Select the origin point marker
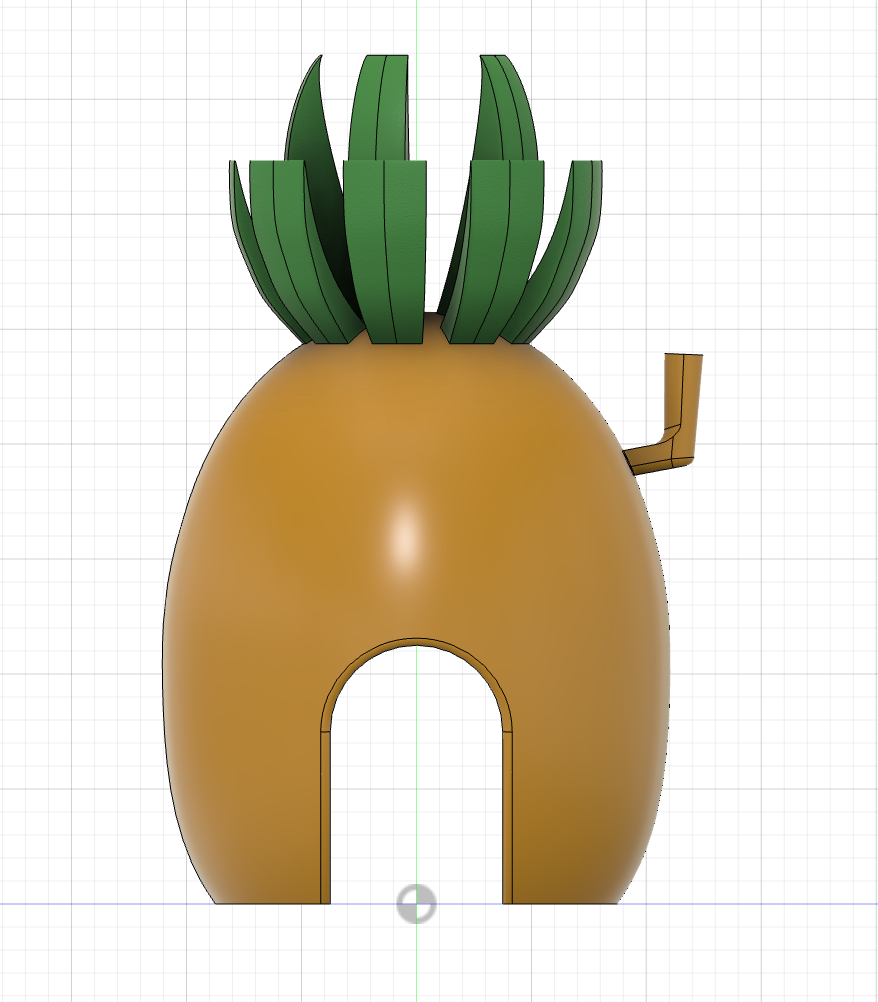Image resolution: width=878 pixels, height=1002 pixels. [x=416, y=905]
